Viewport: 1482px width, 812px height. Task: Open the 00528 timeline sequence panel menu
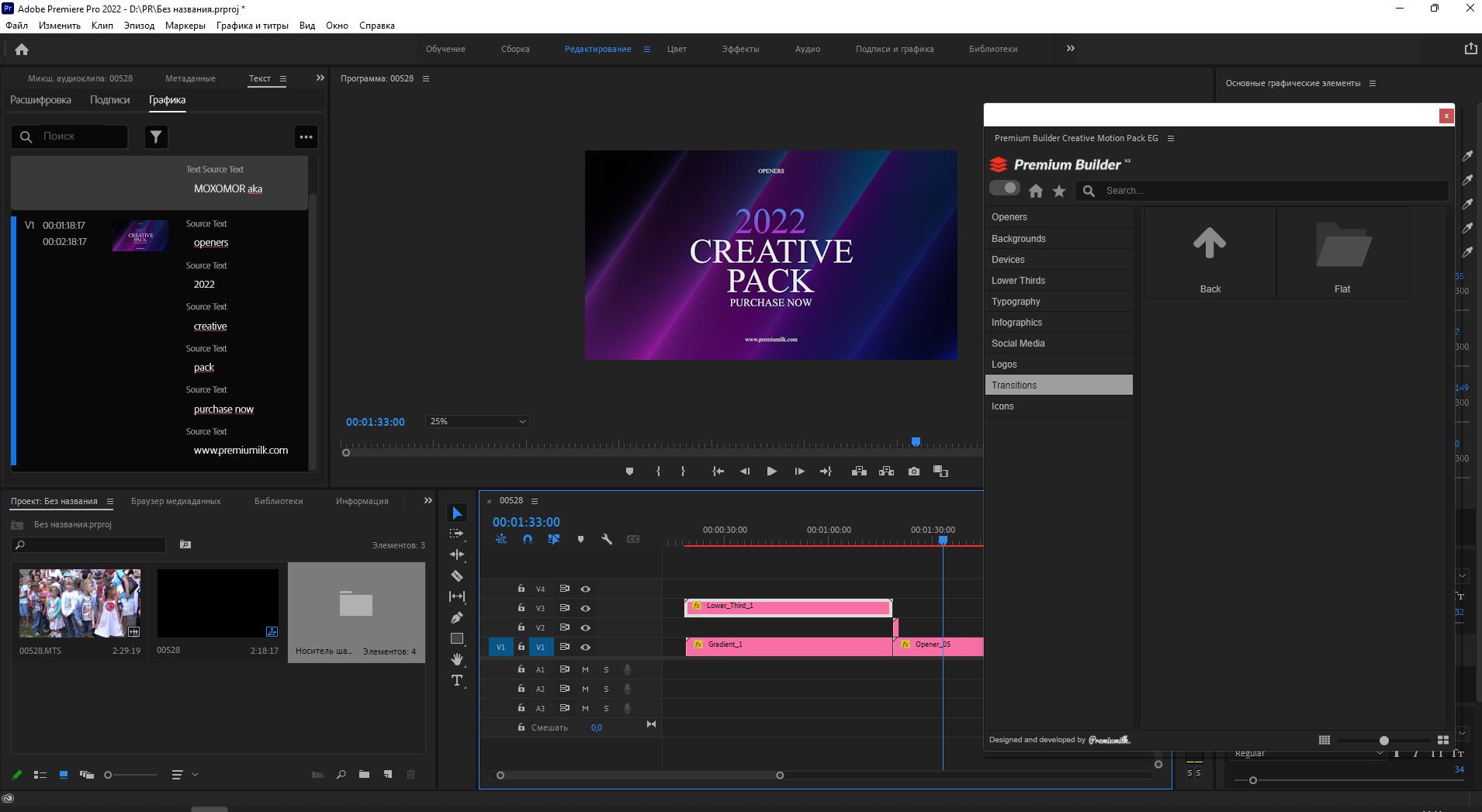click(x=535, y=501)
